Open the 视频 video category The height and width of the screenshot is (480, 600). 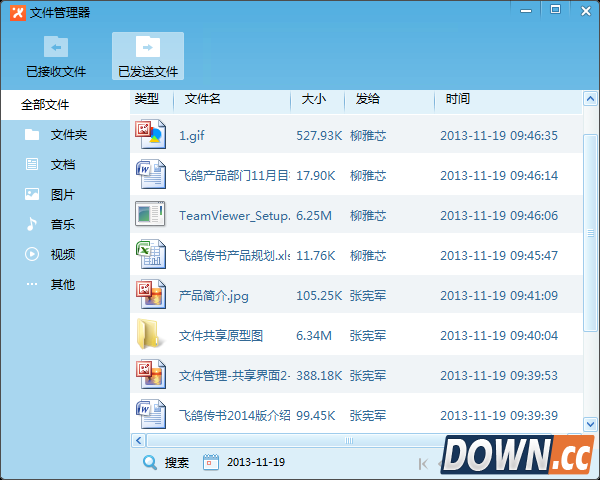(62, 255)
